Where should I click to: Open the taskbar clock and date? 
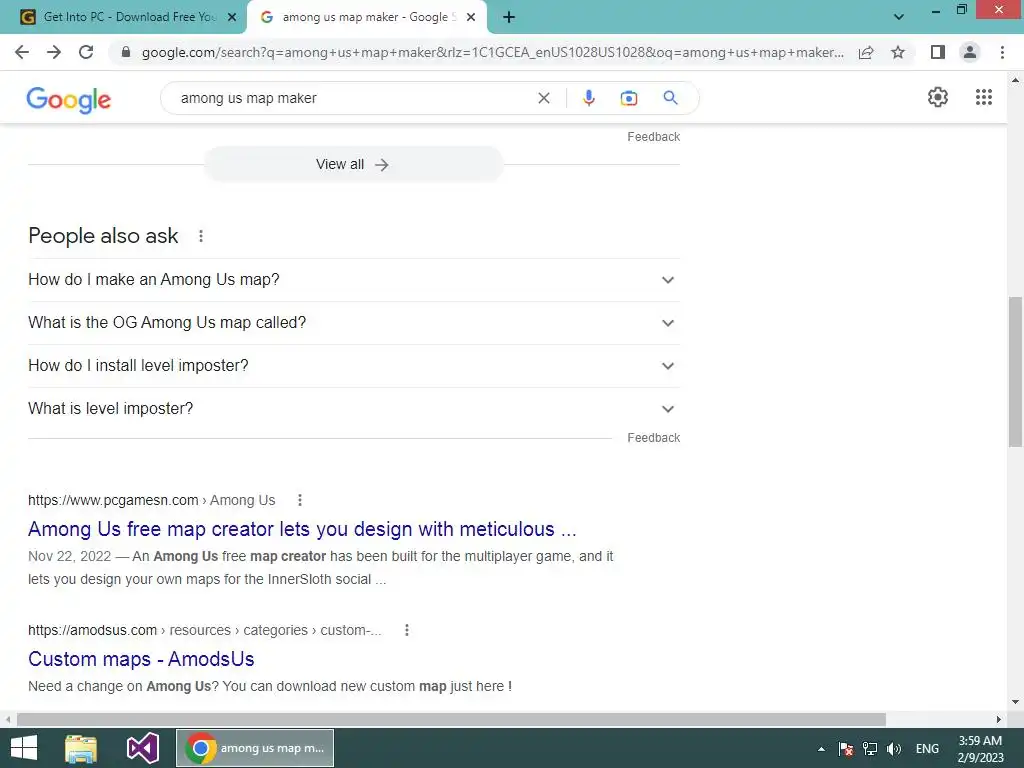click(980, 749)
